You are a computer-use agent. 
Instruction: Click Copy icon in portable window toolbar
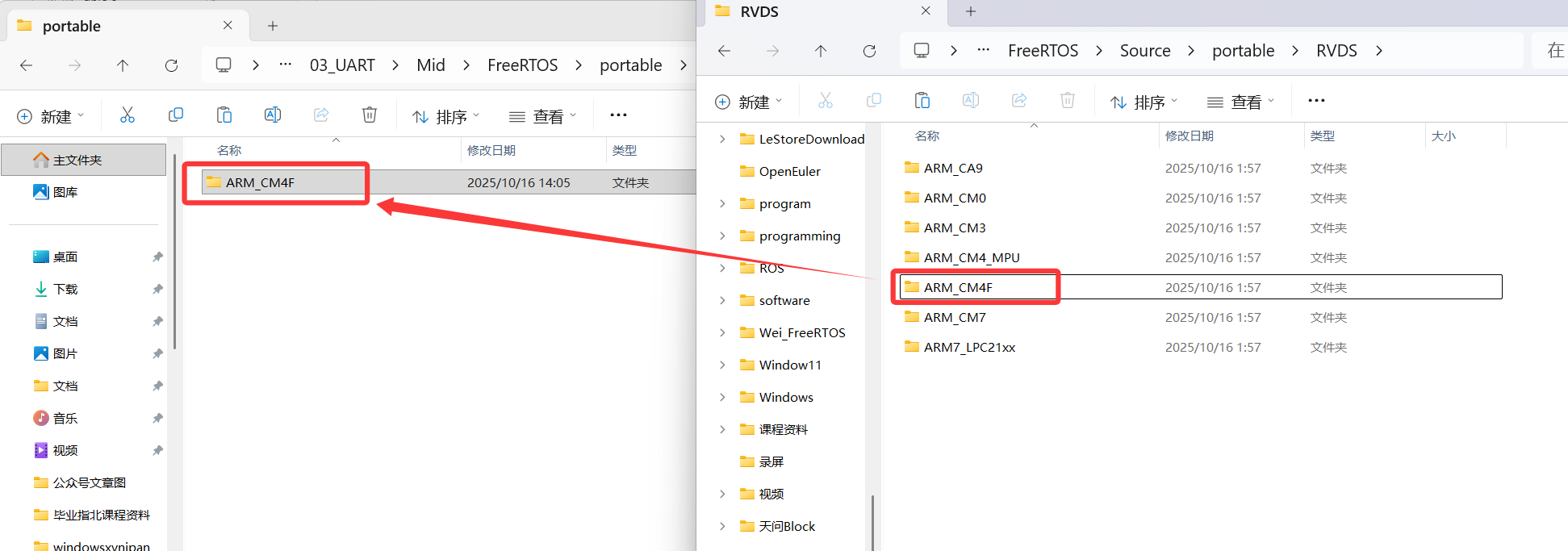[x=176, y=115]
